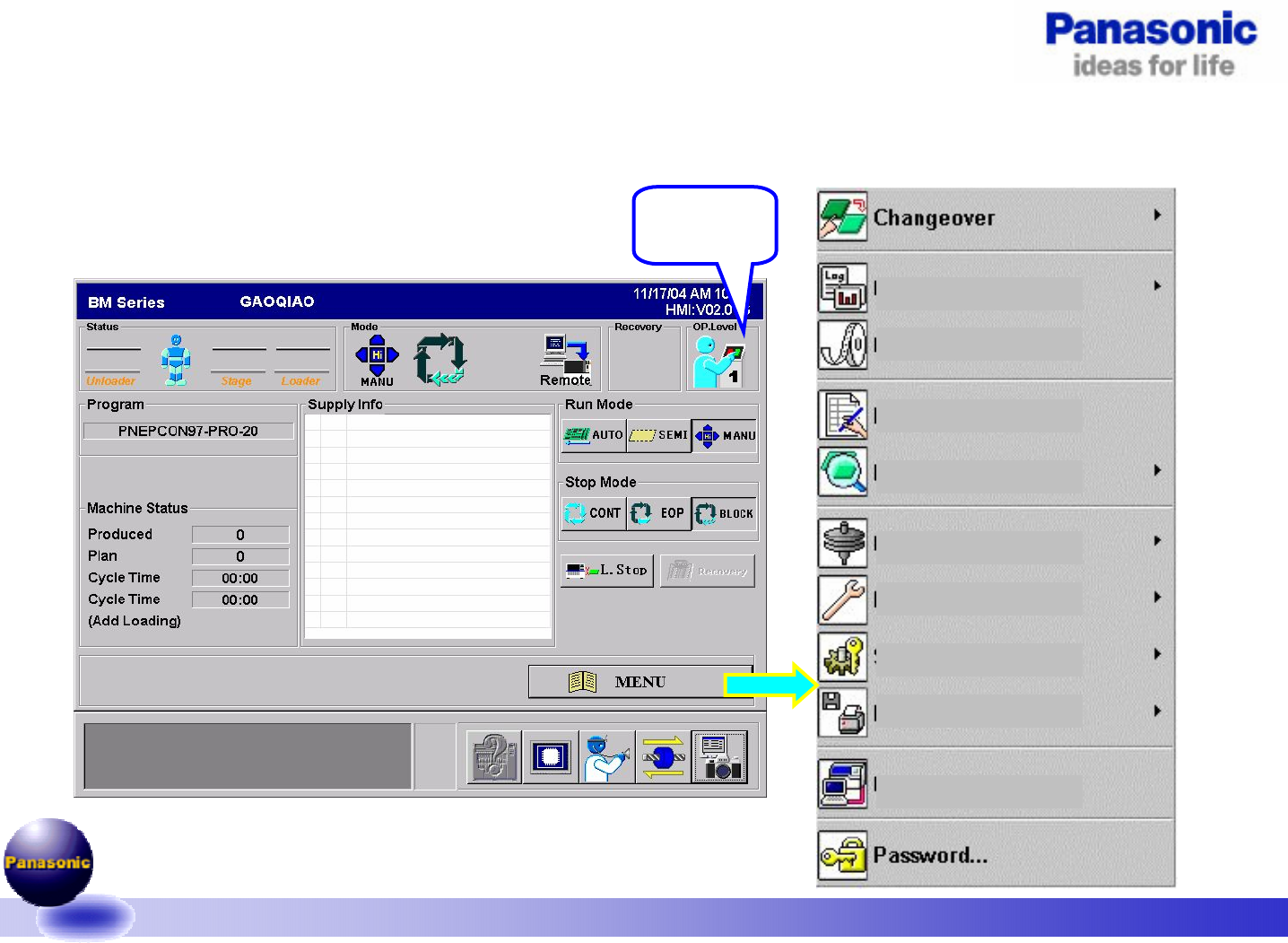1288x943 pixels.
Task: Select the floppy and printer menu icon
Action: pyautogui.click(x=842, y=712)
